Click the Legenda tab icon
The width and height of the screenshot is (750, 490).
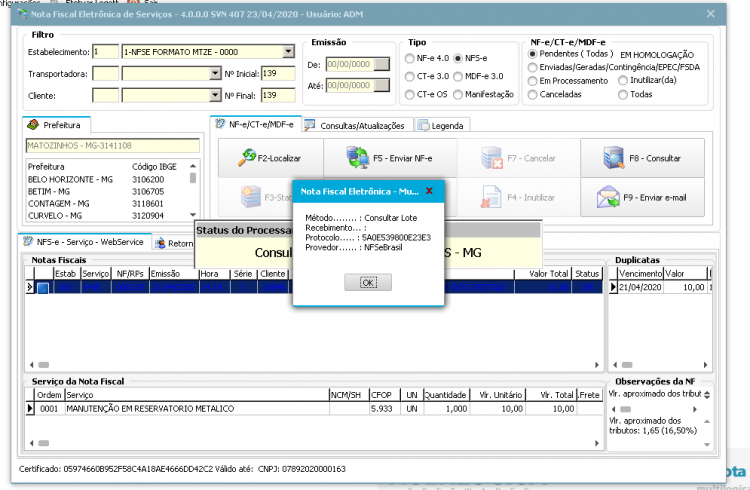pyautogui.click(x=423, y=125)
